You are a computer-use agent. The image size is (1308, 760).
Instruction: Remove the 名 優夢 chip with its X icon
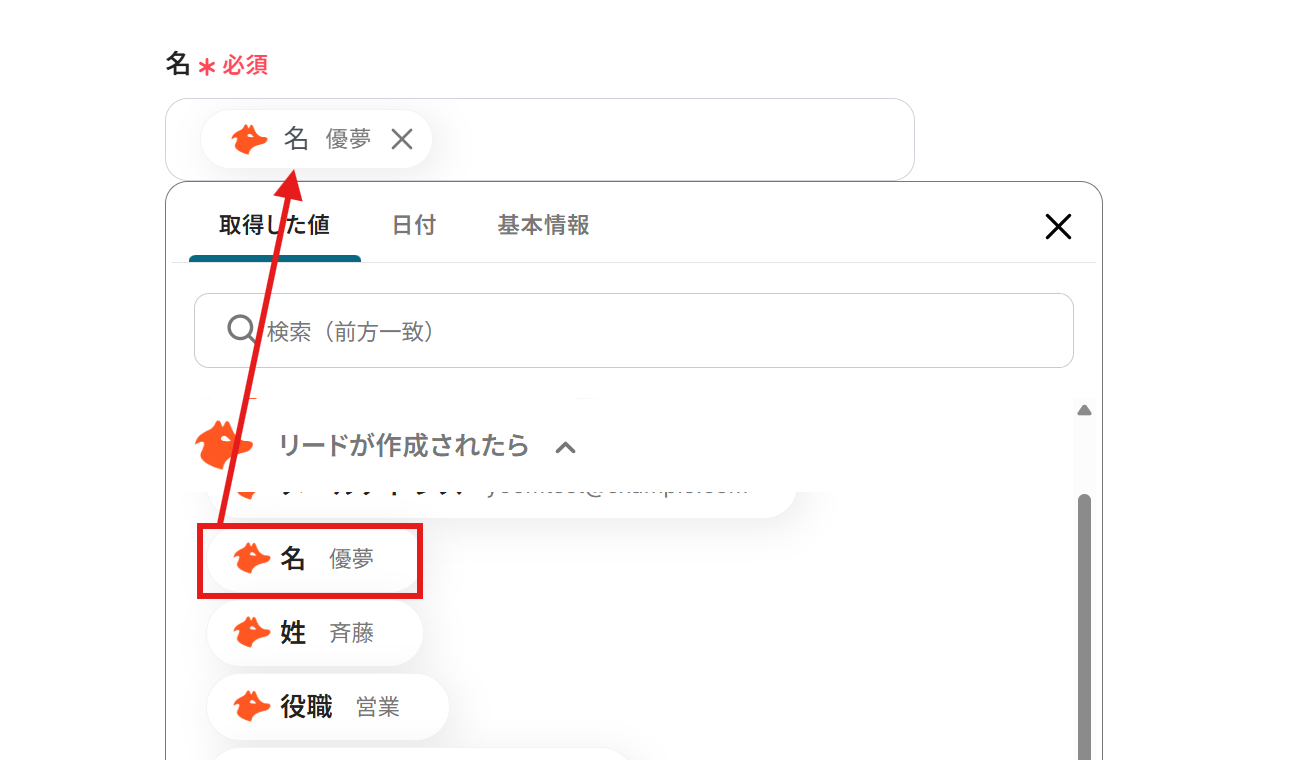click(x=402, y=139)
